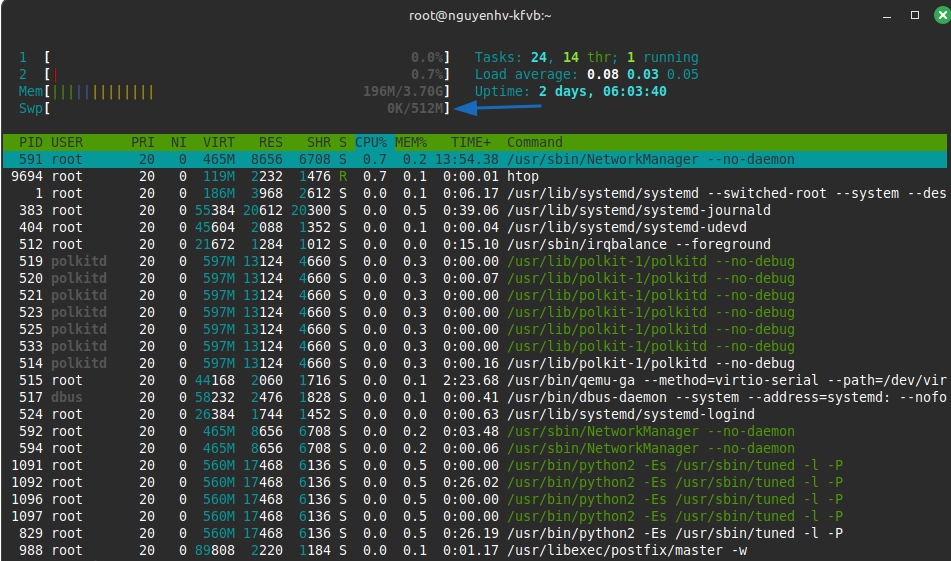Screen dimensions: 951x561
Task: Select tuned thread with PID 1092
Action: pyautogui.click(x=474, y=482)
